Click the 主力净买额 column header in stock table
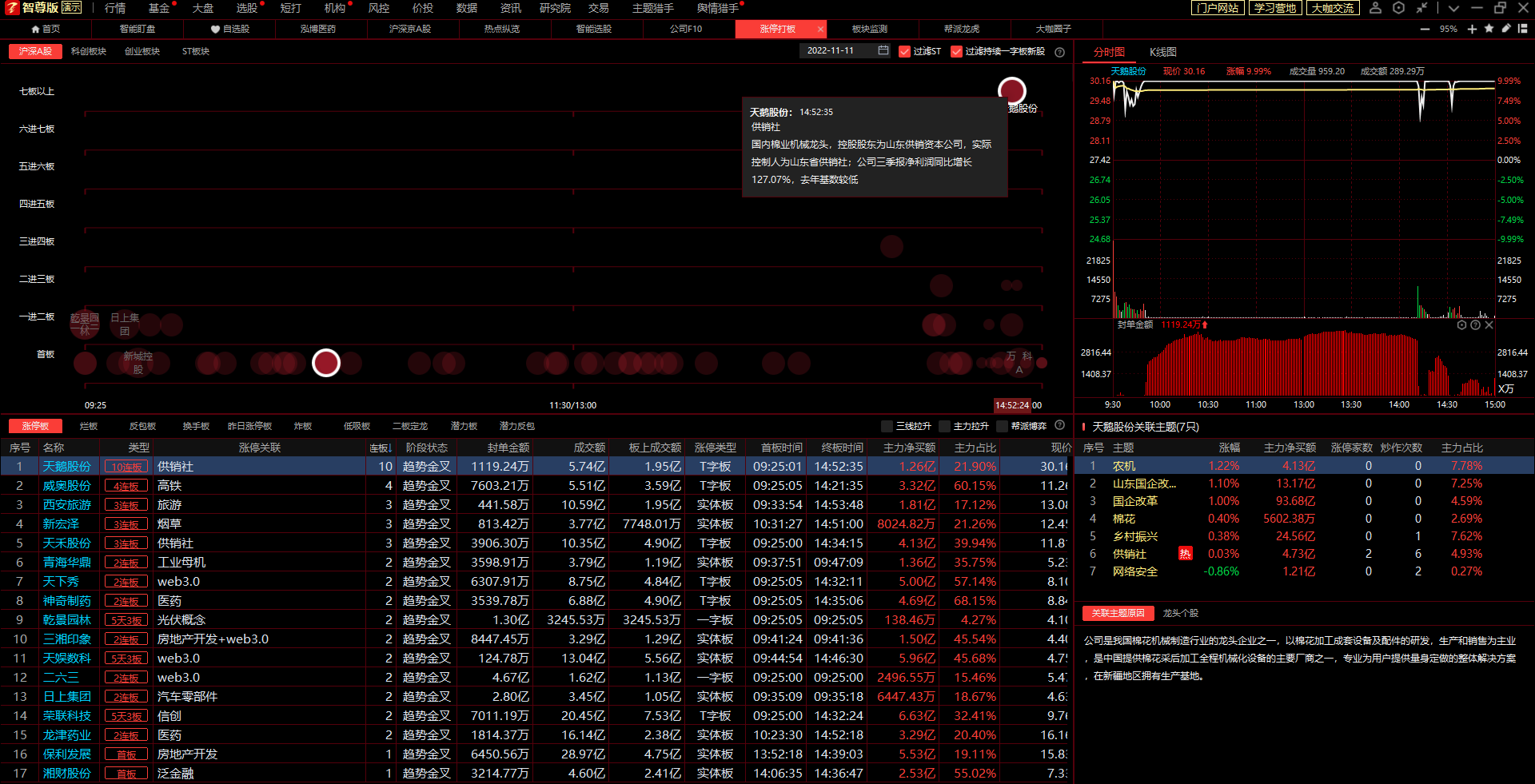Screen dimensions: 1535x784 (909, 448)
